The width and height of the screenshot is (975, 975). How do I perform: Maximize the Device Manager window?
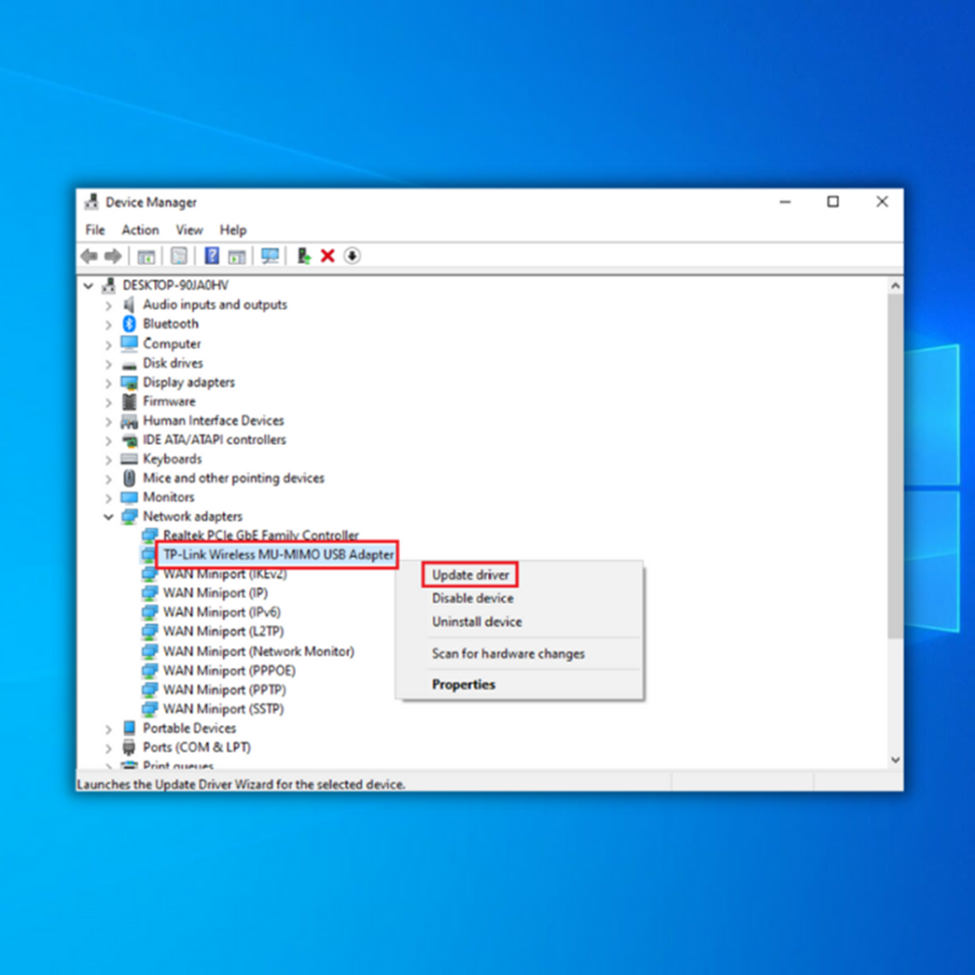click(833, 201)
